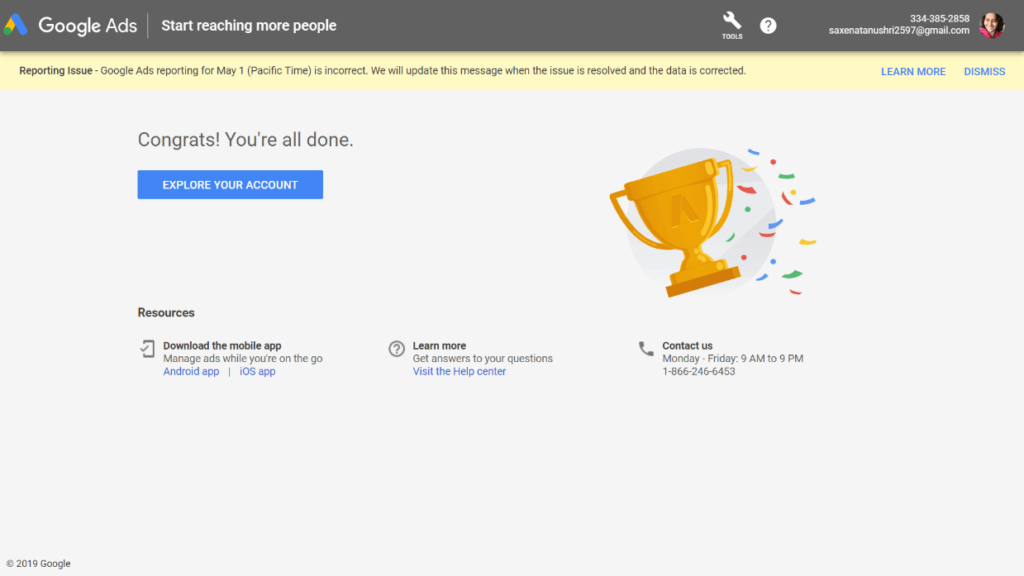Viewport: 1024px width, 576px height.
Task: Open the account profile avatar
Action: pos(991,25)
